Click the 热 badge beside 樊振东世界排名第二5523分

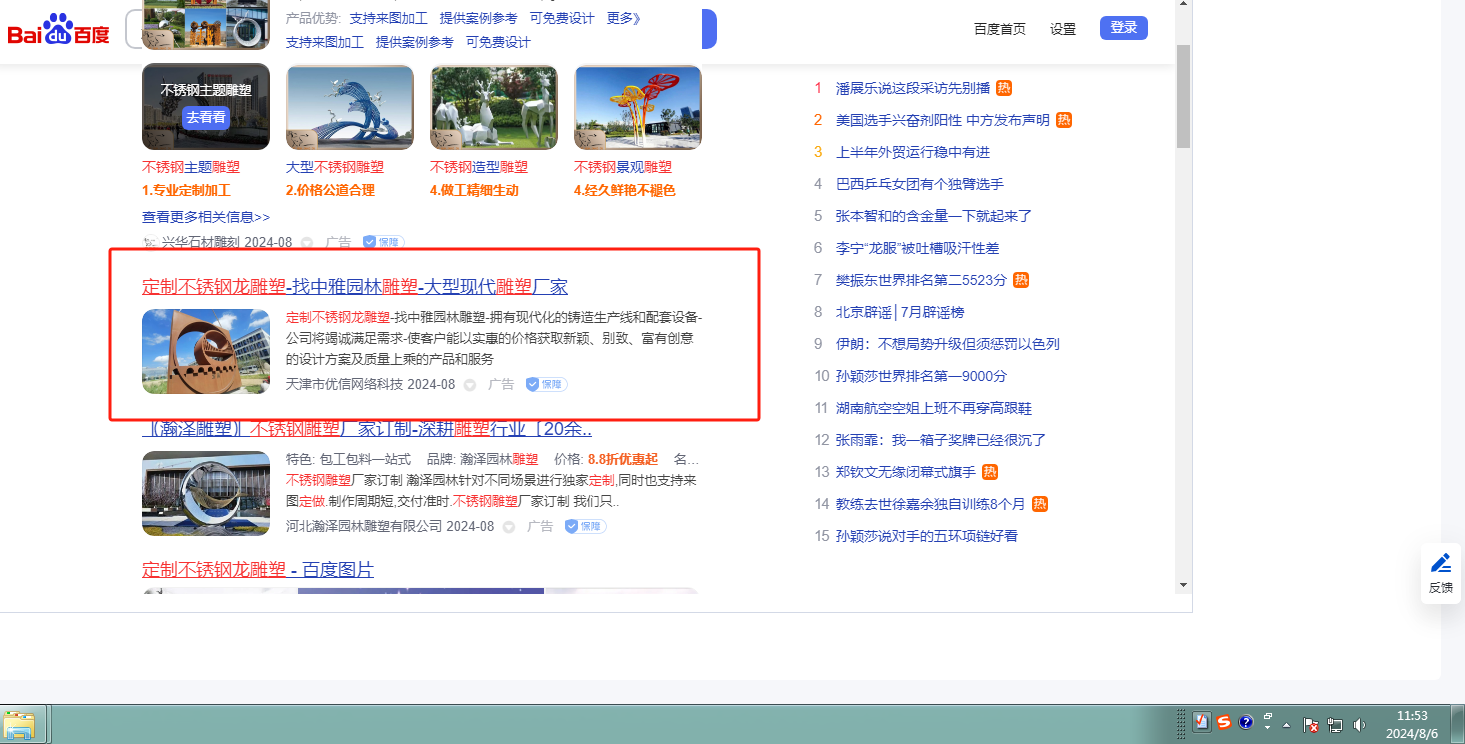click(x=1021, y=280)
